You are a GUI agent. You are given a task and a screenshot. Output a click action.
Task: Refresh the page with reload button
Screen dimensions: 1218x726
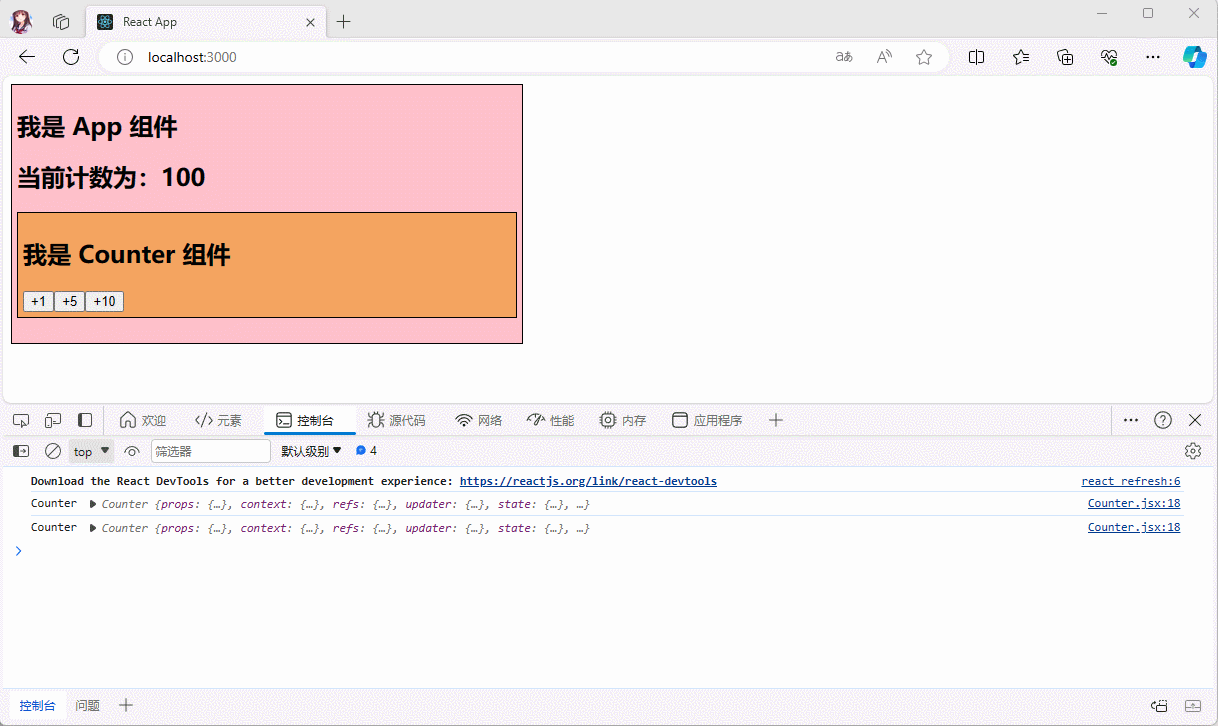(71, 57)
